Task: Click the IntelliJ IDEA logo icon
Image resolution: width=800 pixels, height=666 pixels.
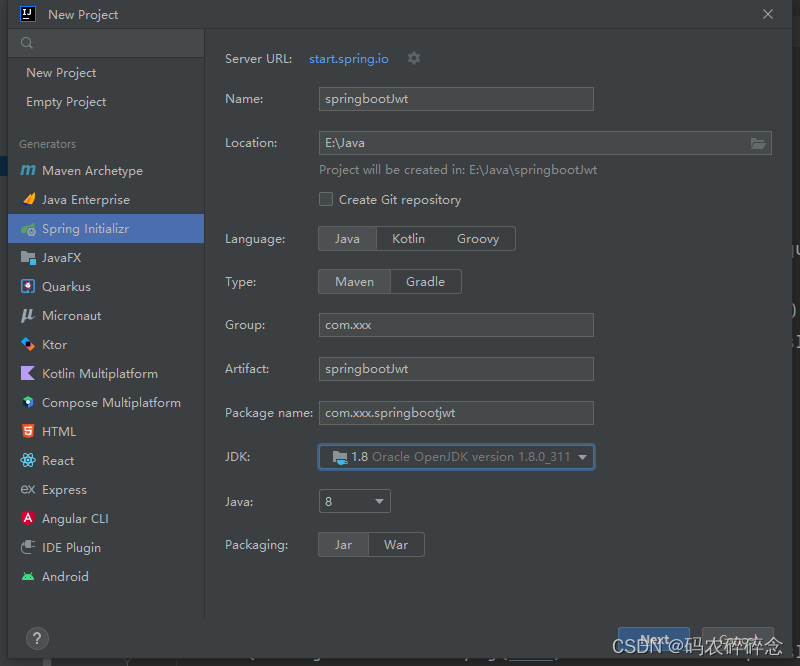Action: coord(28,14)
